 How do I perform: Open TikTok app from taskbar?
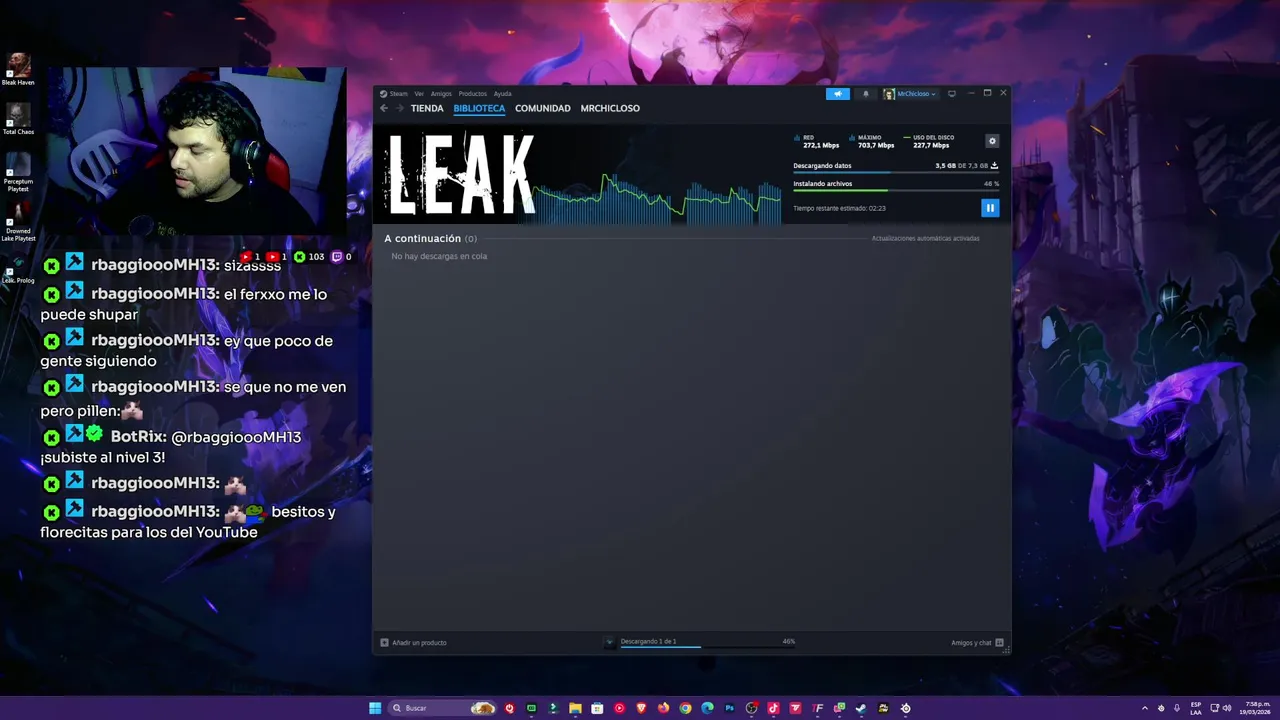(x=773, y=708)
